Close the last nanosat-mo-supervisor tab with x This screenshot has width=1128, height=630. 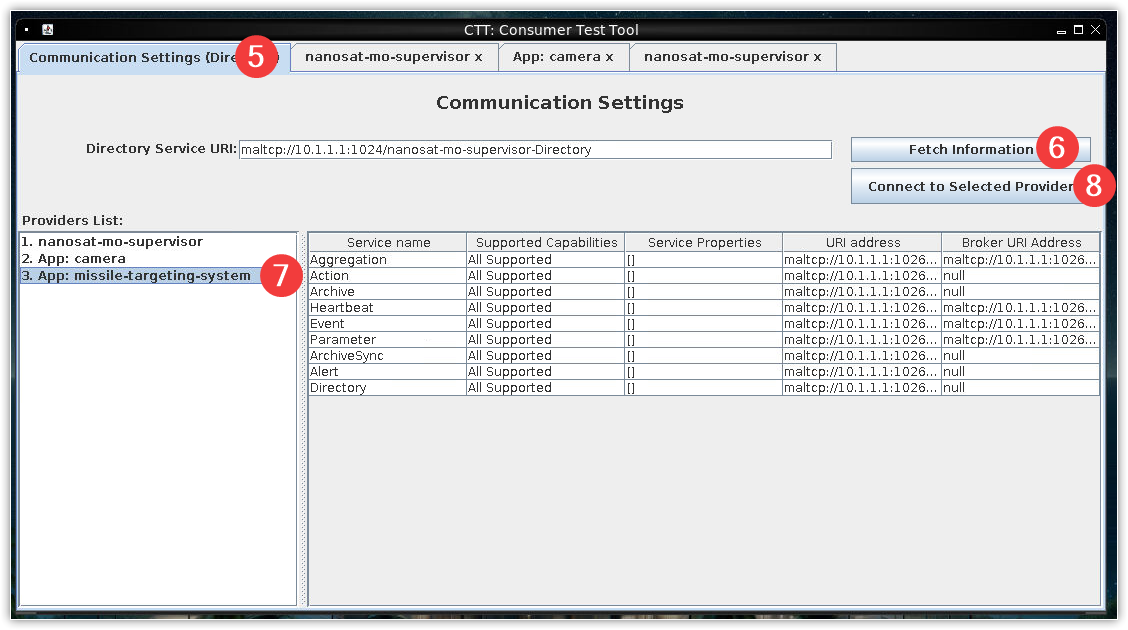click(x=817, y=57)
